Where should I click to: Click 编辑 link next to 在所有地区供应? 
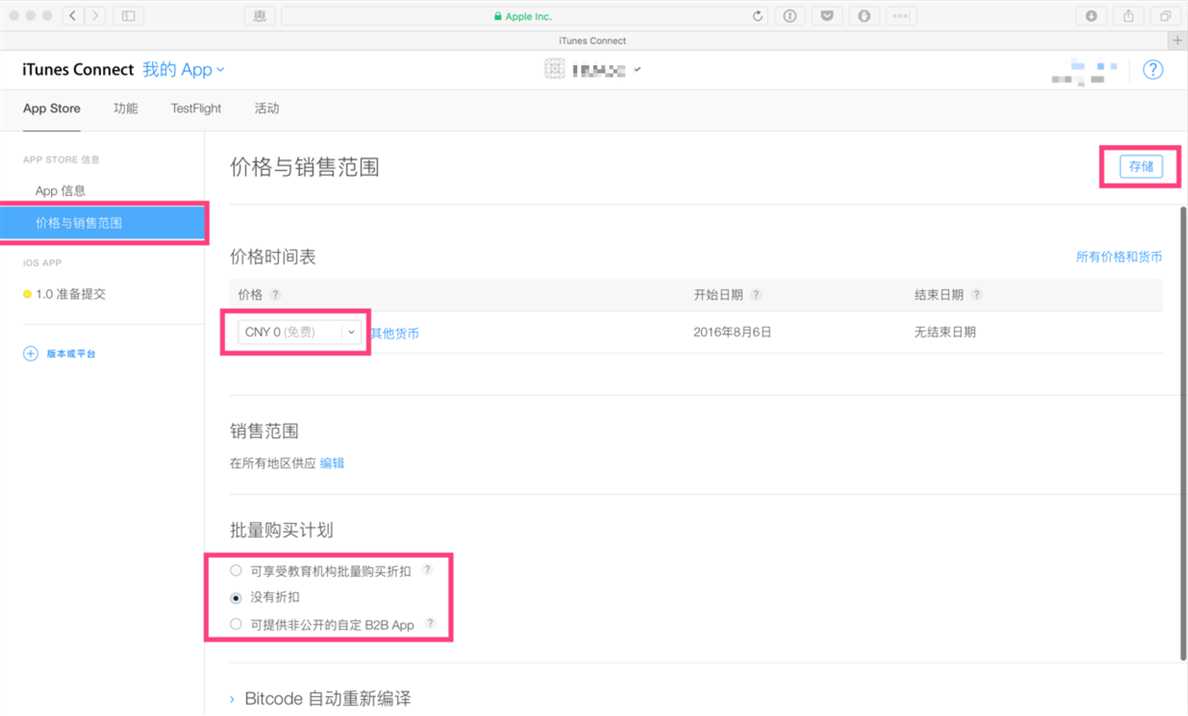[x=332, y=463]
